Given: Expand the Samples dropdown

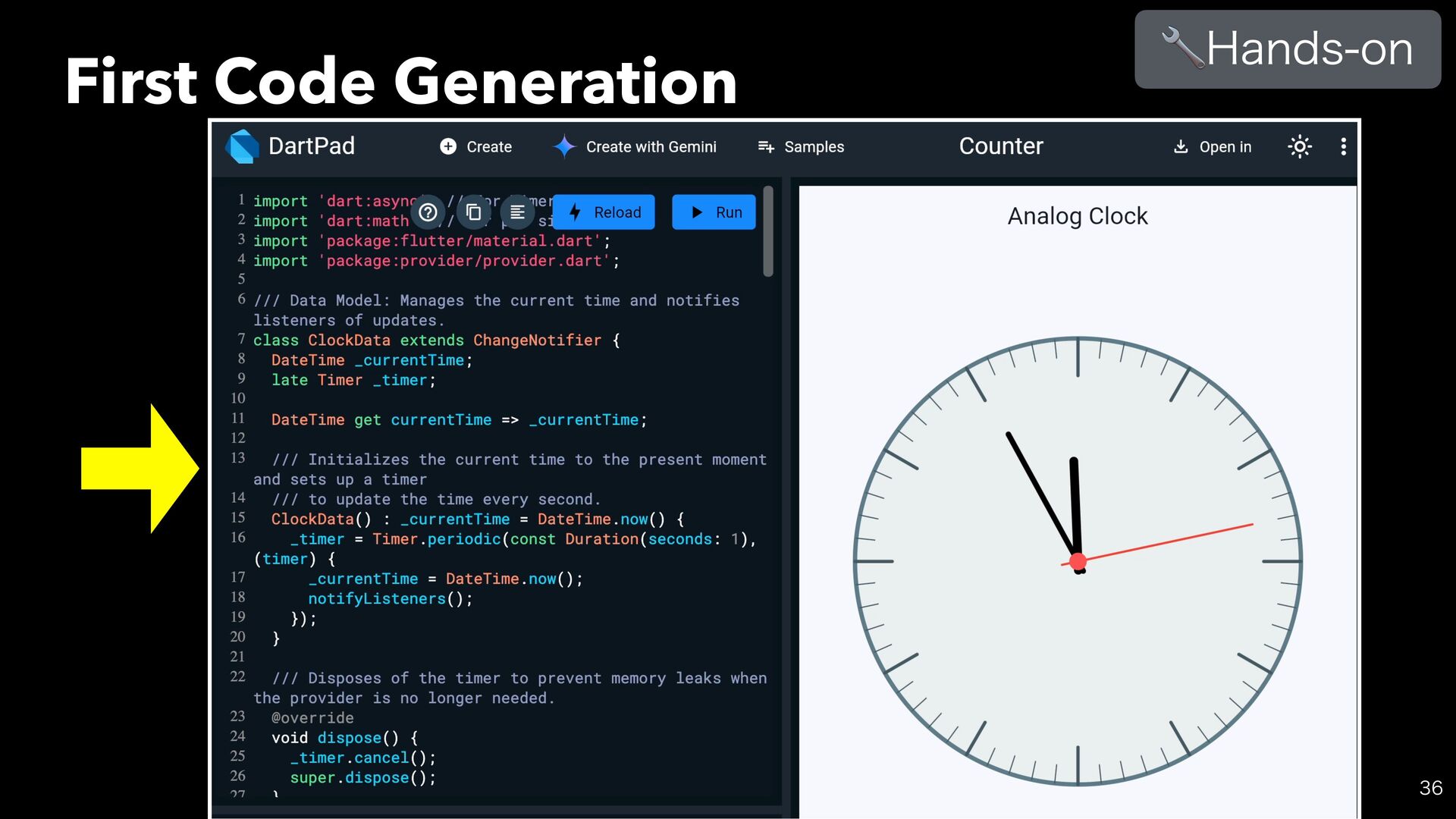Looking at the screenshot, I should (x=814, y=146).
